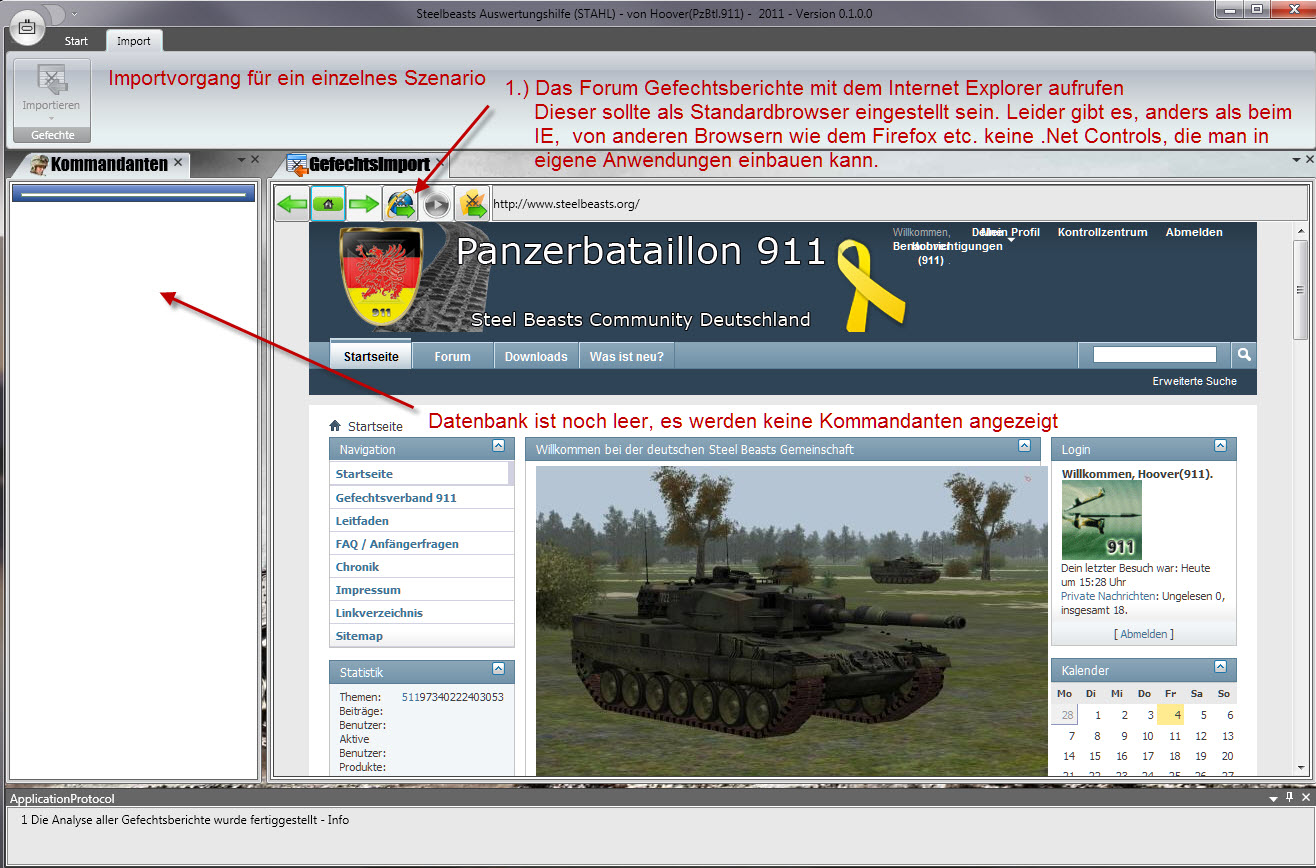Click the yellow folder import icon
The image size is (1316, 868).
click(471, 204)
